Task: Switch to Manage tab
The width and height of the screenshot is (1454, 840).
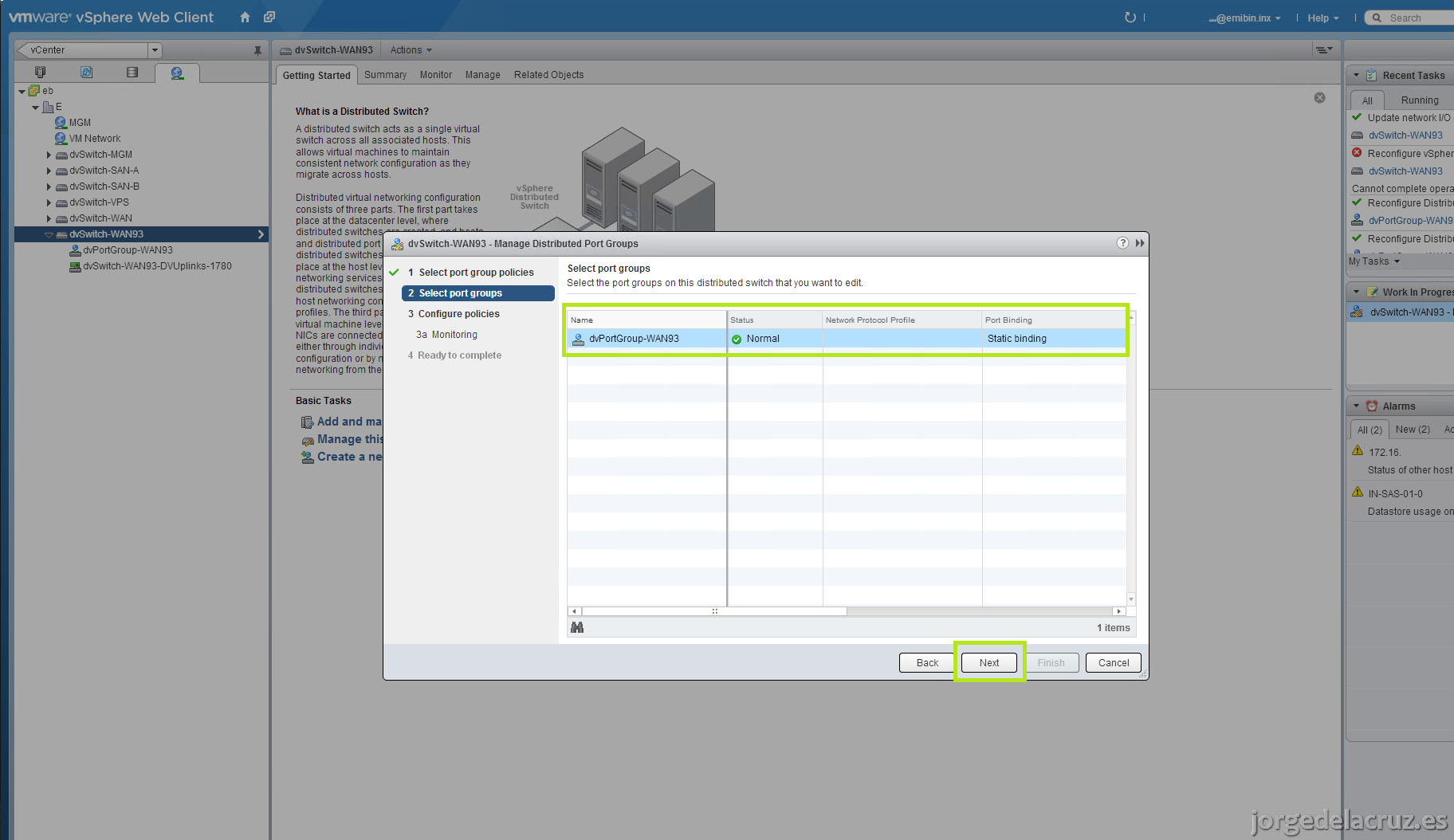Action: click(x=482, y=75)
